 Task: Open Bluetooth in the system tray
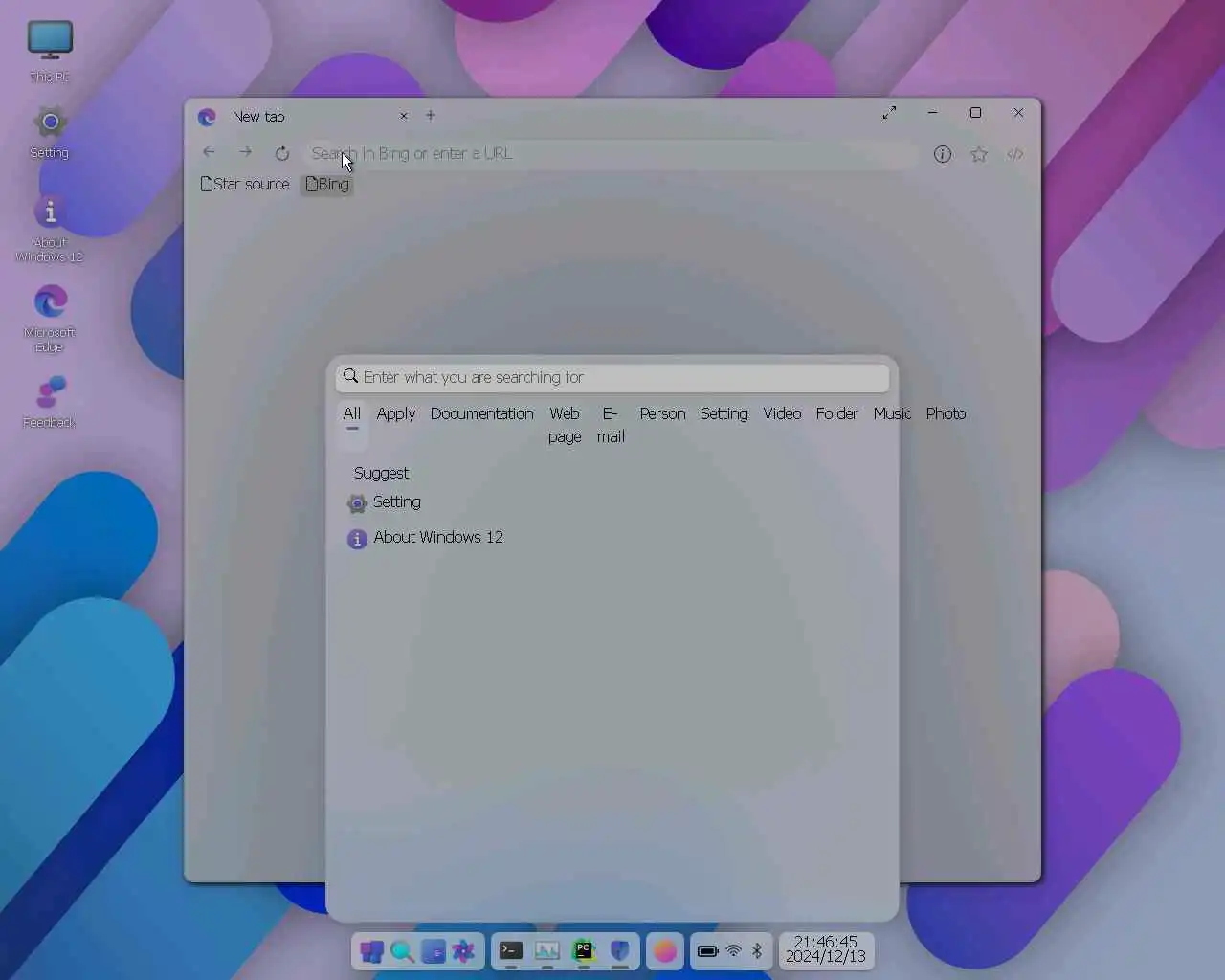coord(757,951)
